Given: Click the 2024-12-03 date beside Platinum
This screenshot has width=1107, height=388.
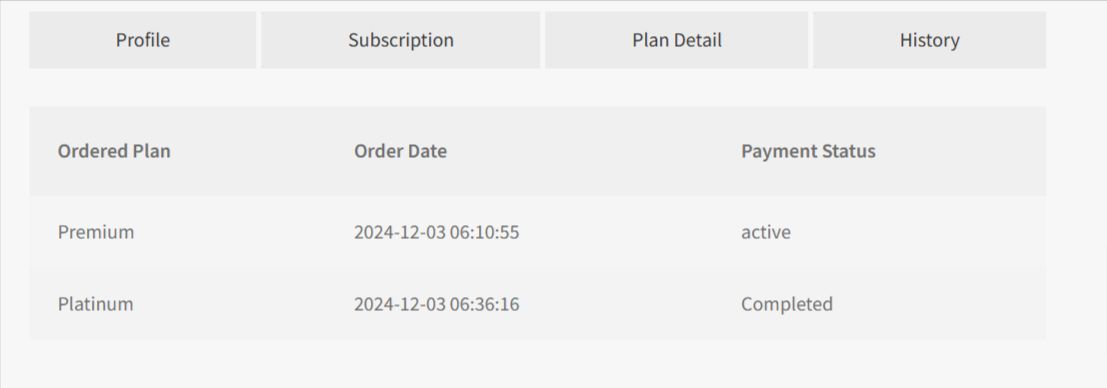Looking at the screenshot, I should point(400,304).
